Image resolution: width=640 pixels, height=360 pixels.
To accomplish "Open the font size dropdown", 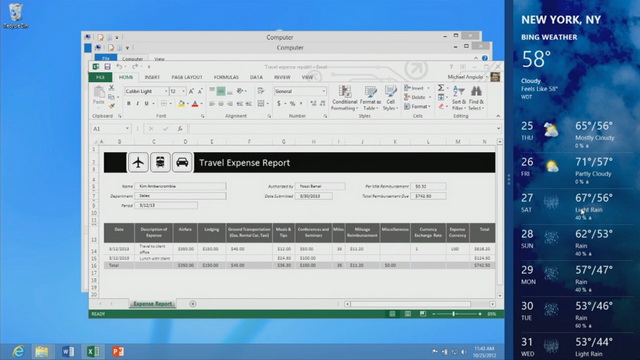I will click(183, 91).
